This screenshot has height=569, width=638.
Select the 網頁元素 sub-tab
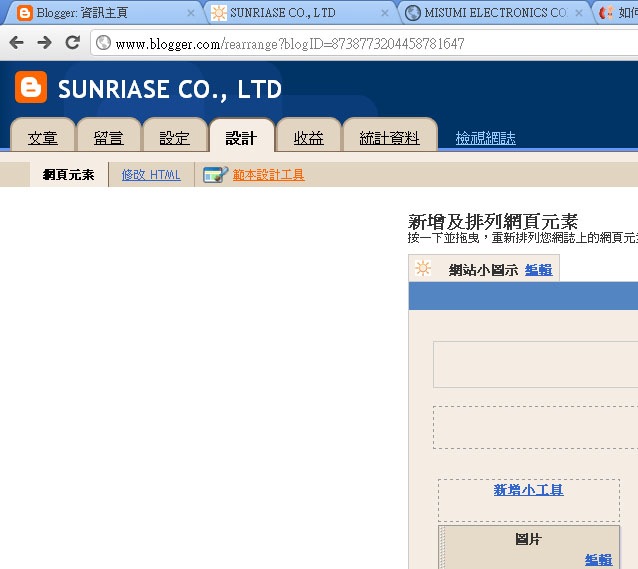[68, 175]
